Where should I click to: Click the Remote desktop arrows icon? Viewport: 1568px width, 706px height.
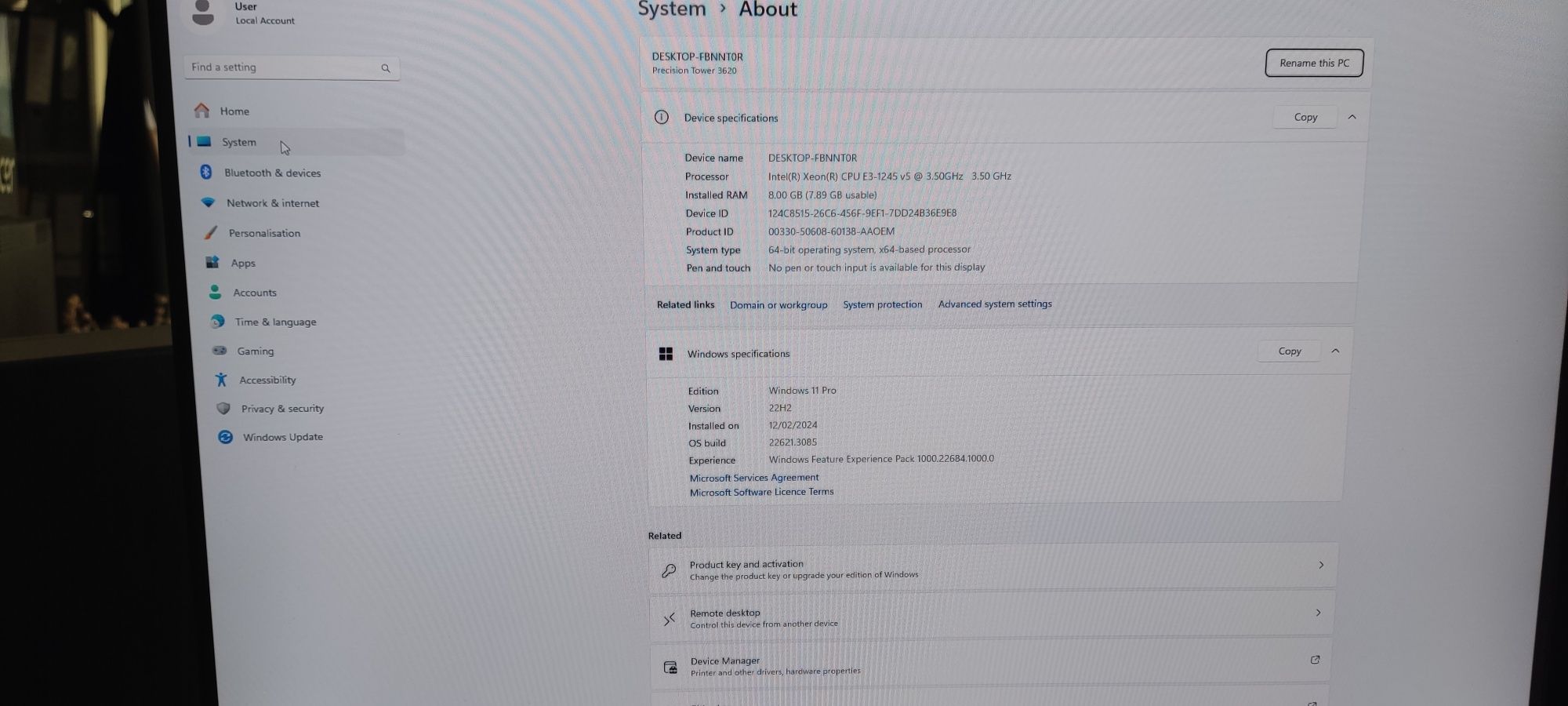(670, 620)
